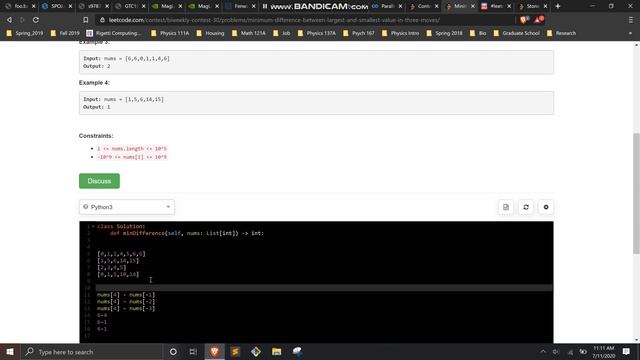Click code line 'nums[4] - nums[-1]'
The width and height of the screenshot is (640, 360).
[x=126, y=295]
